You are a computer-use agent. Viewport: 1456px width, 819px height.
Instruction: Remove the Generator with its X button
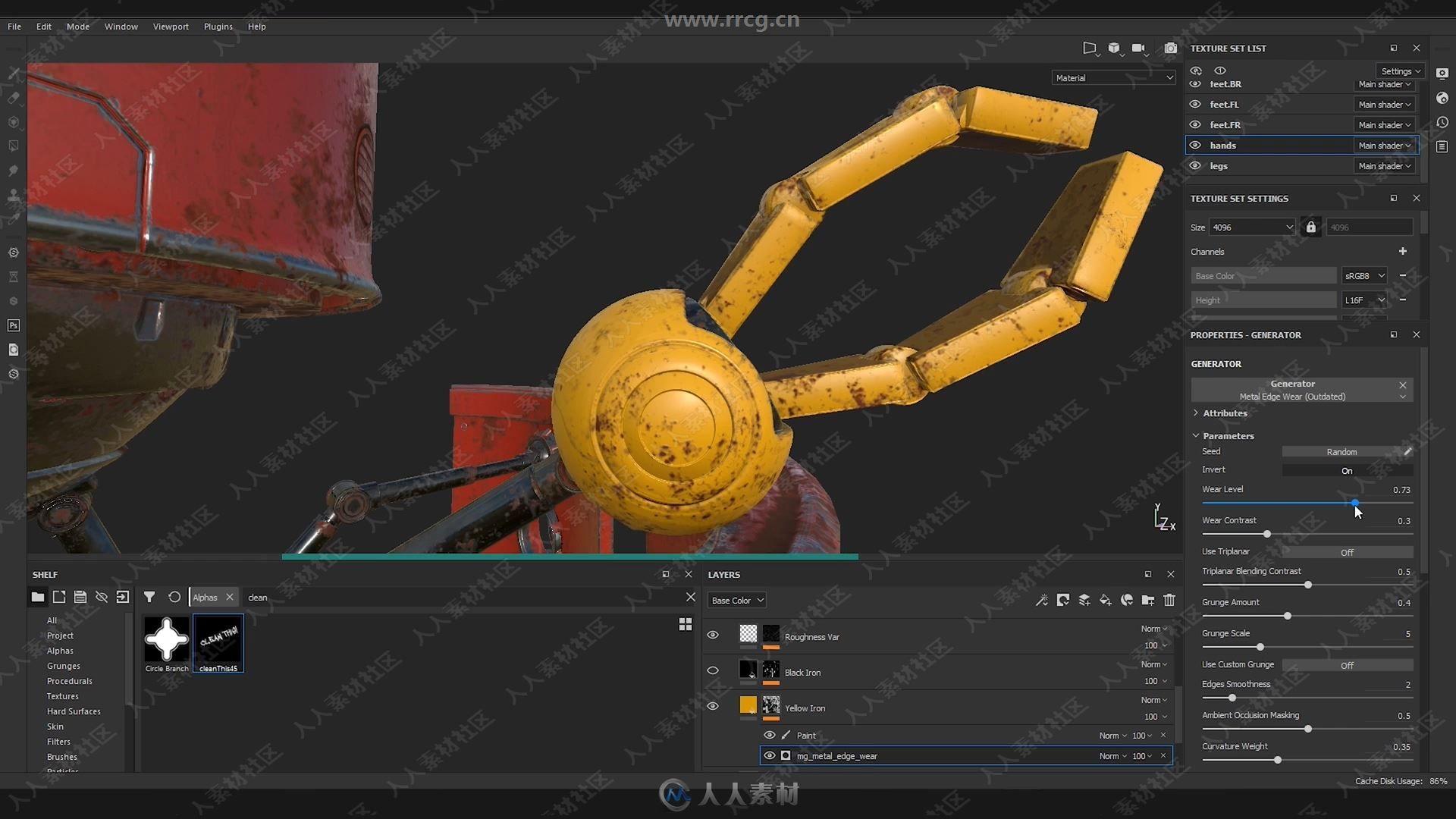click(1403, 385)
